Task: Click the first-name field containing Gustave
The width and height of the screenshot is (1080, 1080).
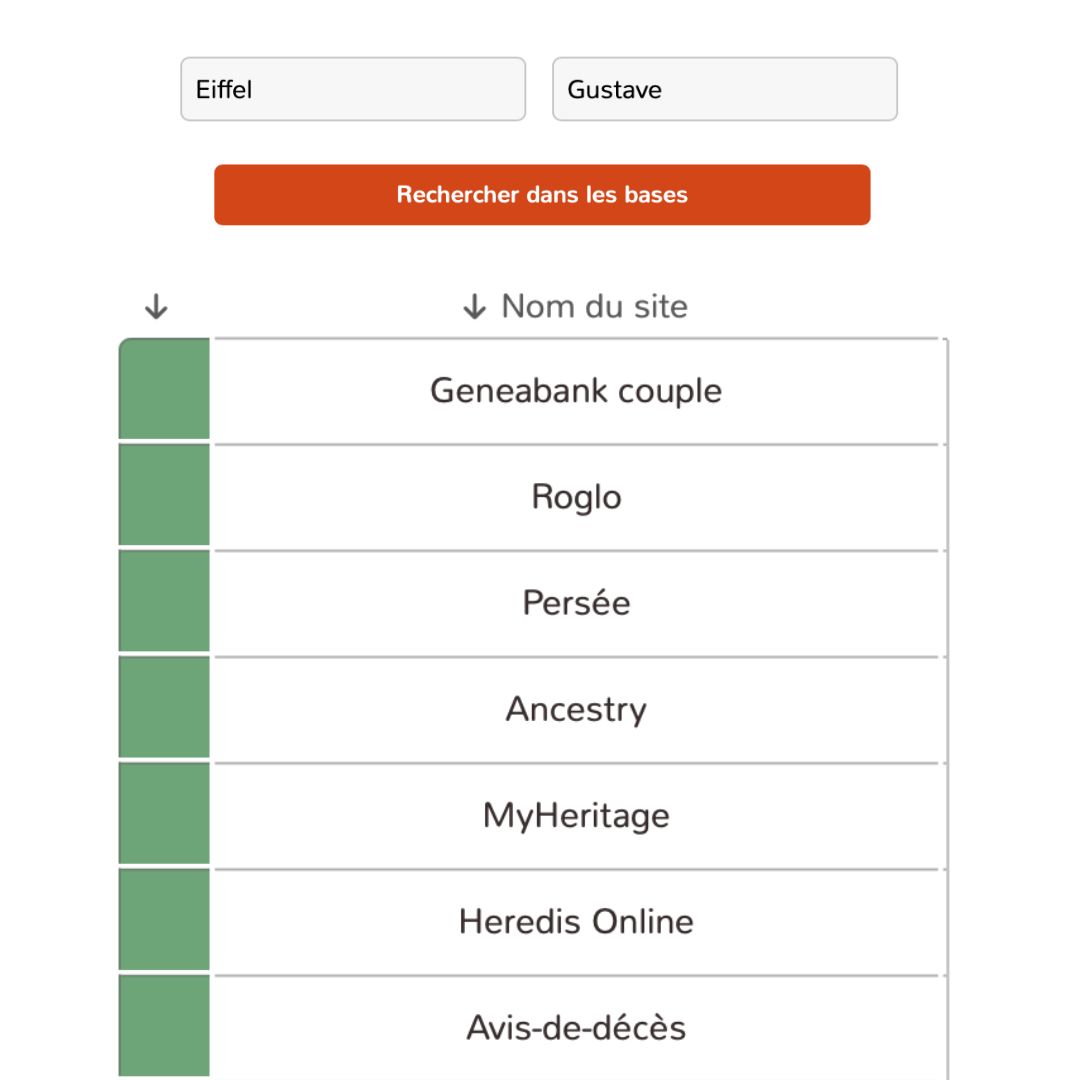Action: (725, 90)
